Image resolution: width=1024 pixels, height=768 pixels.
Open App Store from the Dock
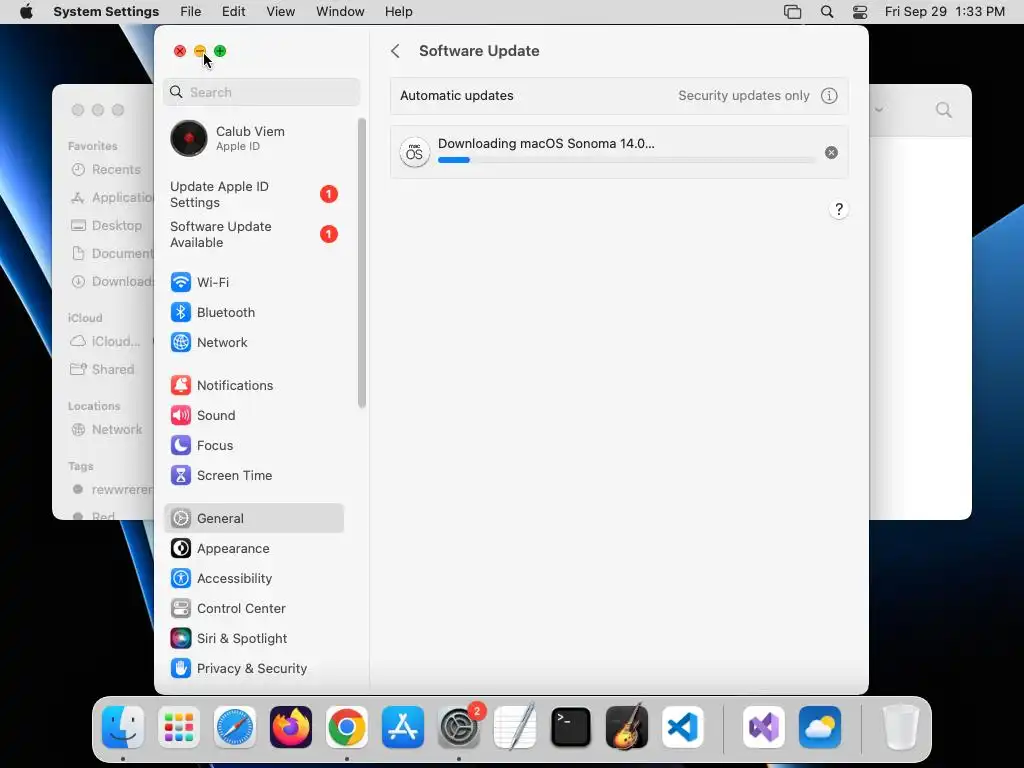[x=403, y=727]
